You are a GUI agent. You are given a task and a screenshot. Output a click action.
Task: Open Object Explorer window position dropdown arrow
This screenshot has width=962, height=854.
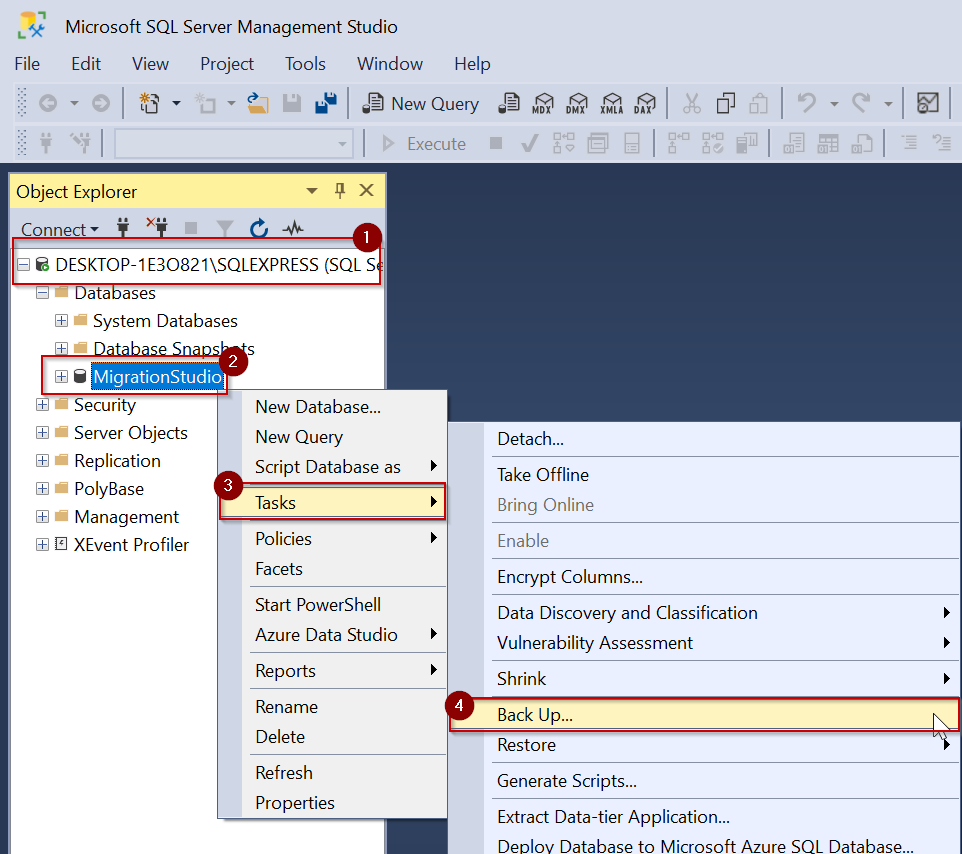312,191
